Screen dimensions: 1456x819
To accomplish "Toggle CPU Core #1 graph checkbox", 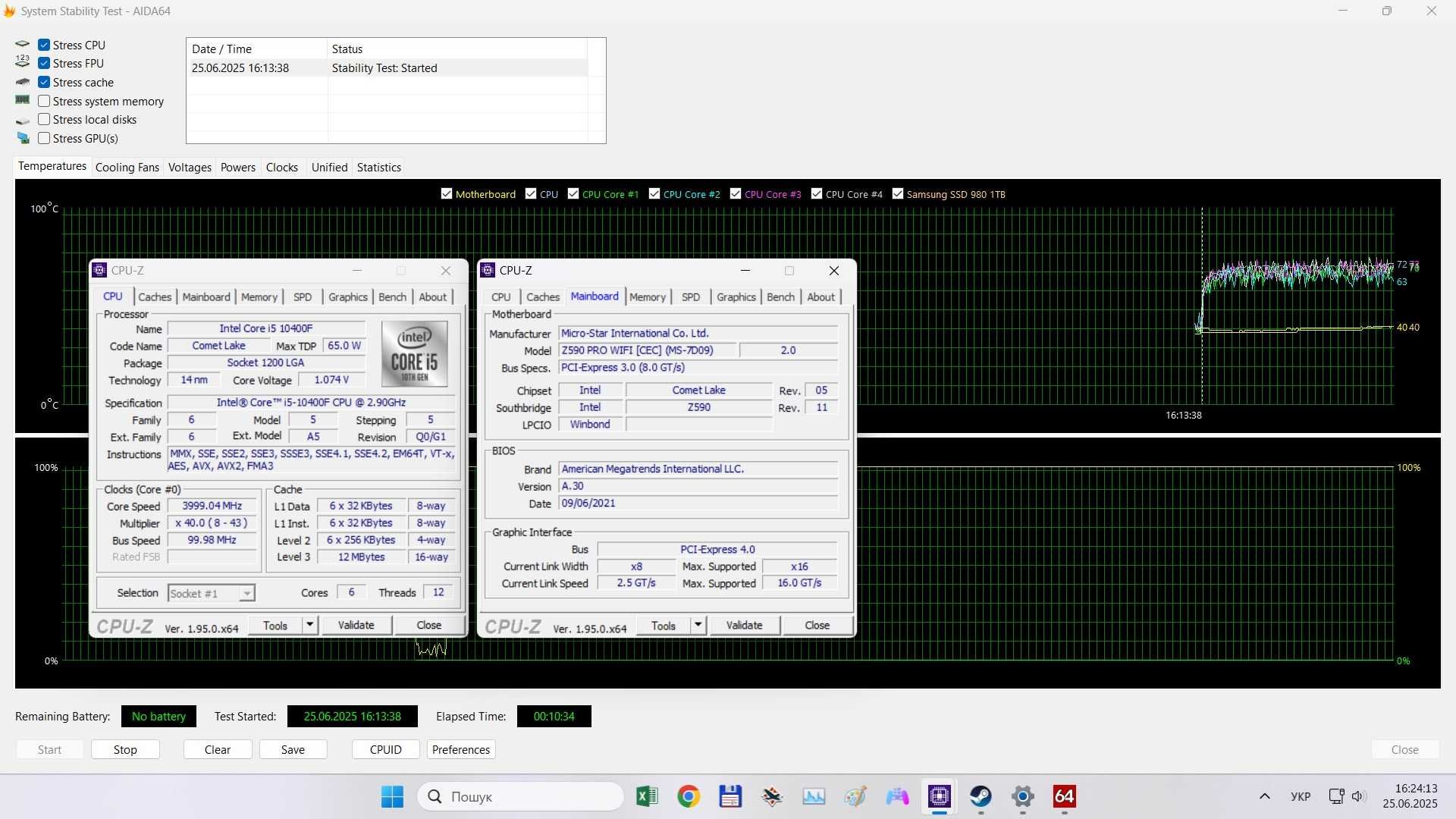I will [573, 193].
